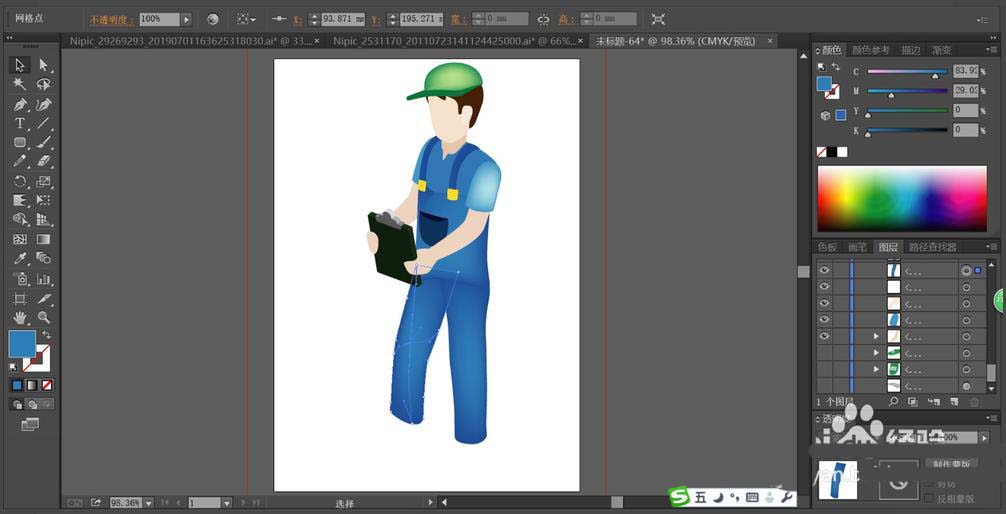The image size is (1006, 514).
Task: Show the hidden green cap layer
Action: [824, 370]
